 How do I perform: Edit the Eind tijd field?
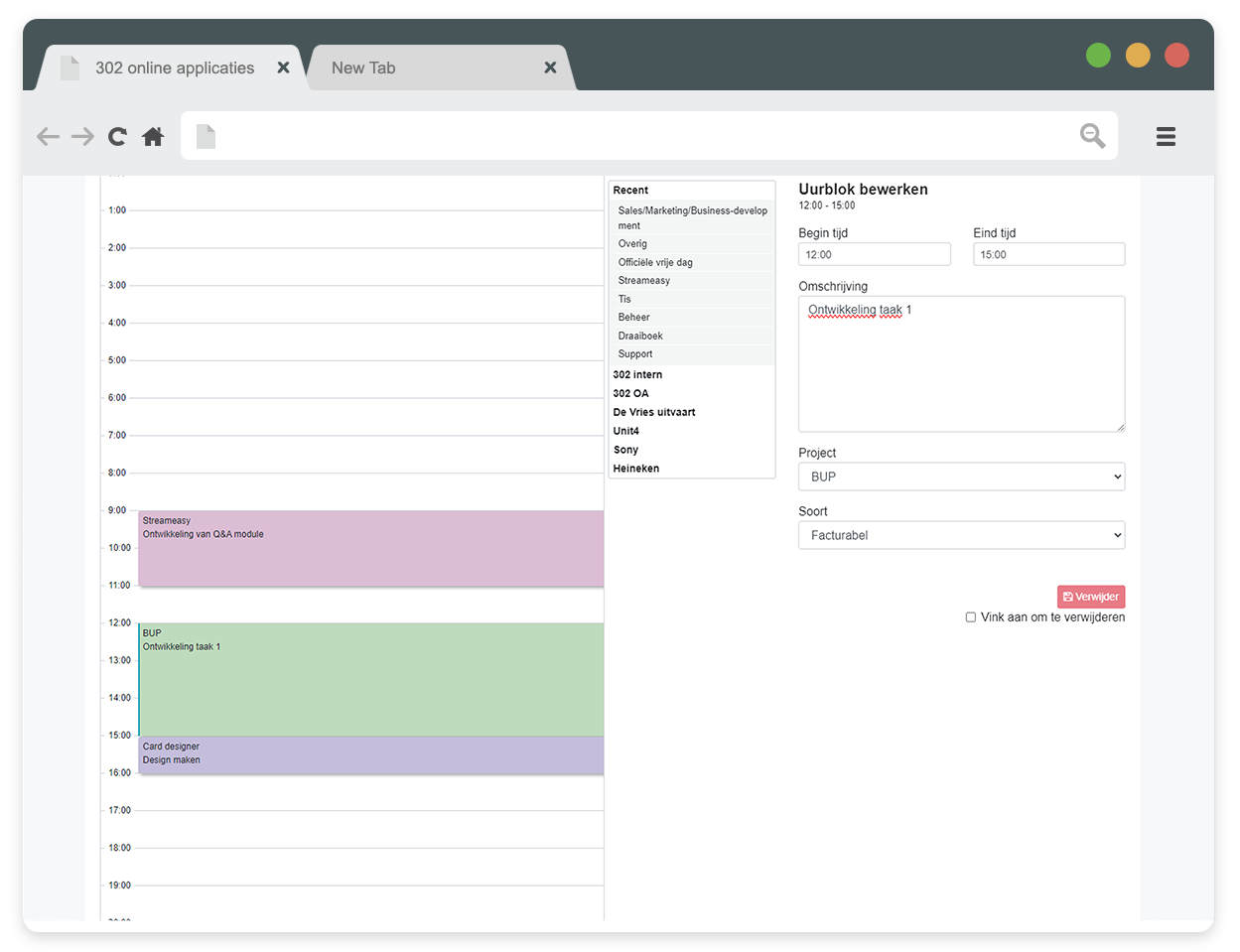pos(1049,254)
